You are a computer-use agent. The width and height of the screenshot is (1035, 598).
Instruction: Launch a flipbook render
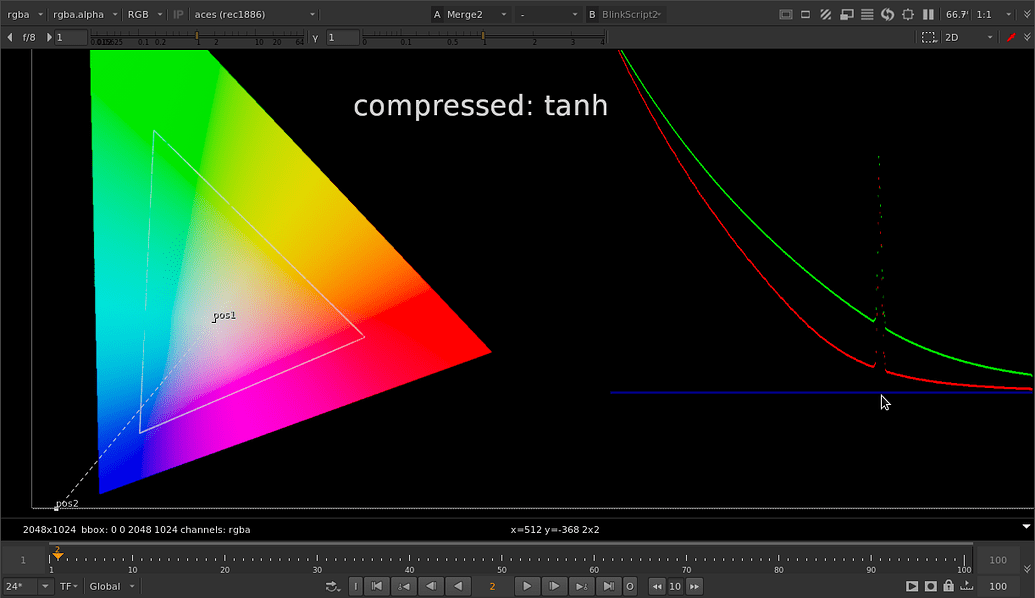913,586
